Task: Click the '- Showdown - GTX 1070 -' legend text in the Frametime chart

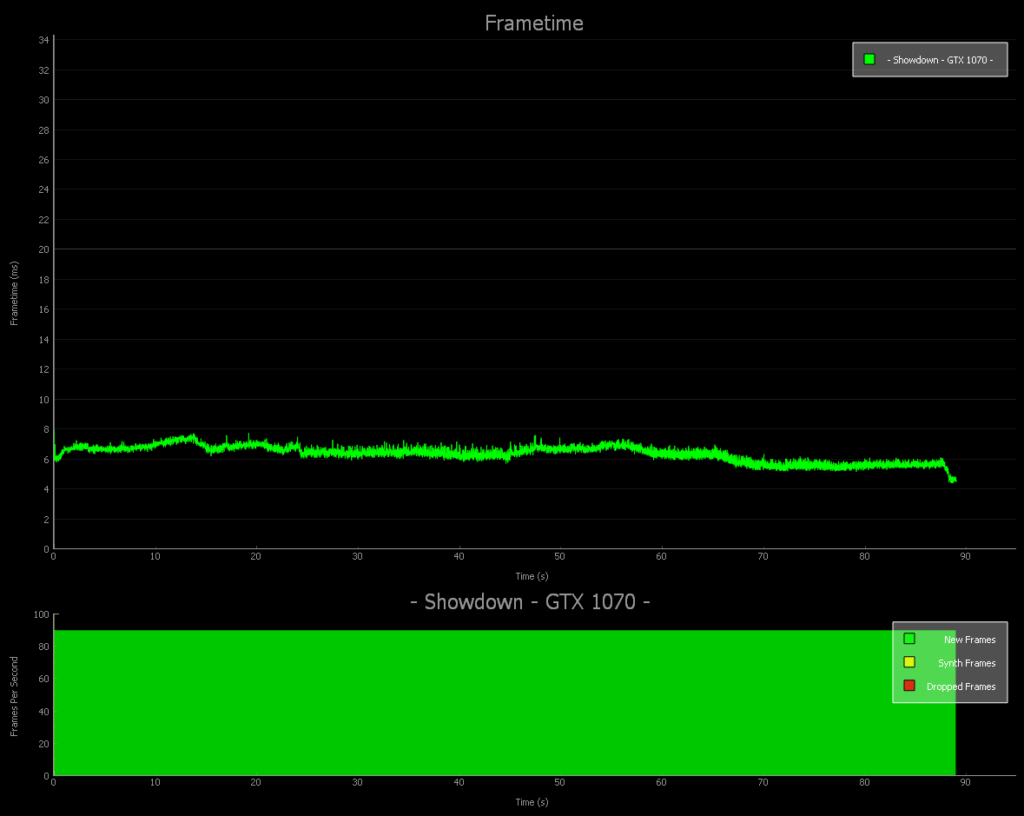Action: [x=940, y=60]
